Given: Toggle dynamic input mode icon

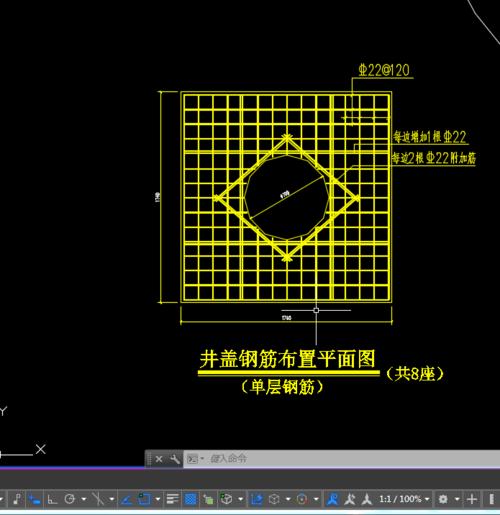Looking at the screenshot, I should point(34,499).
